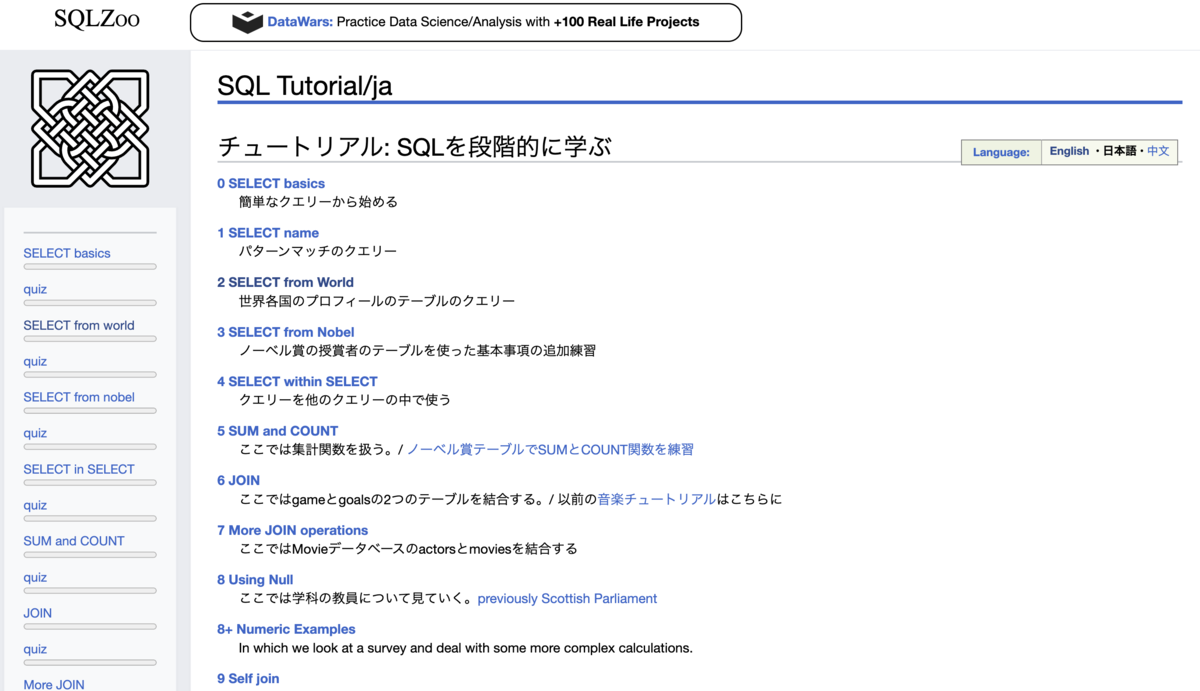Switch language to English
1200x691 pixels.
coord(1069,151)
